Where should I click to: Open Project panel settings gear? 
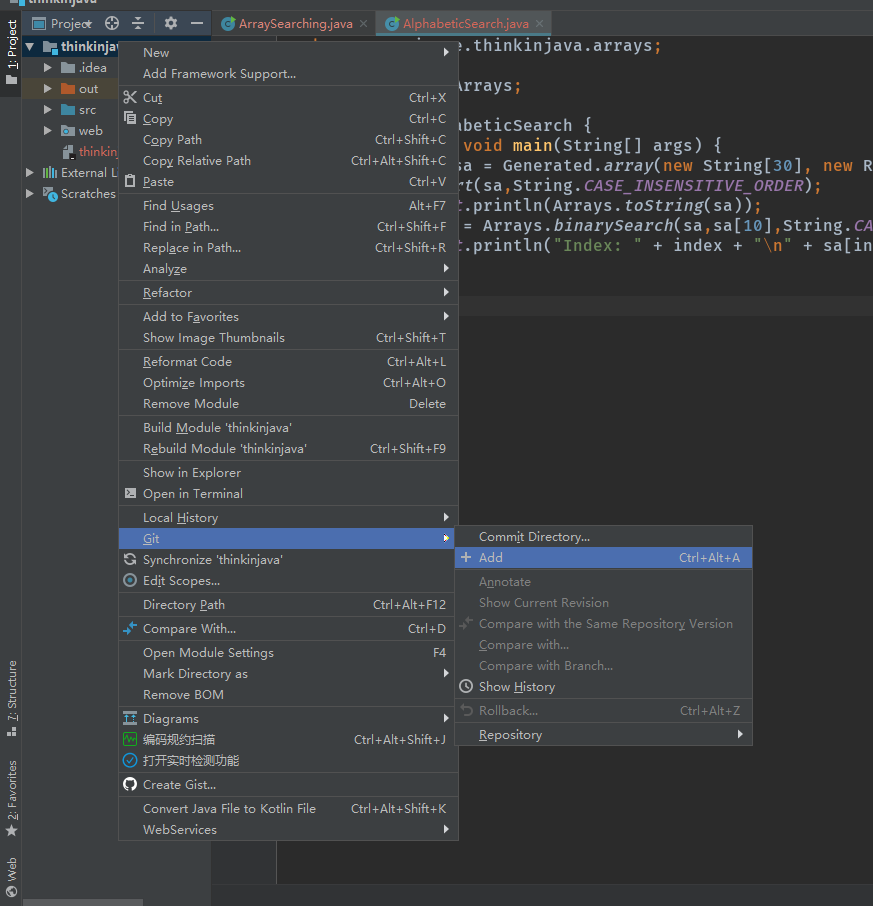pos(171,23)
